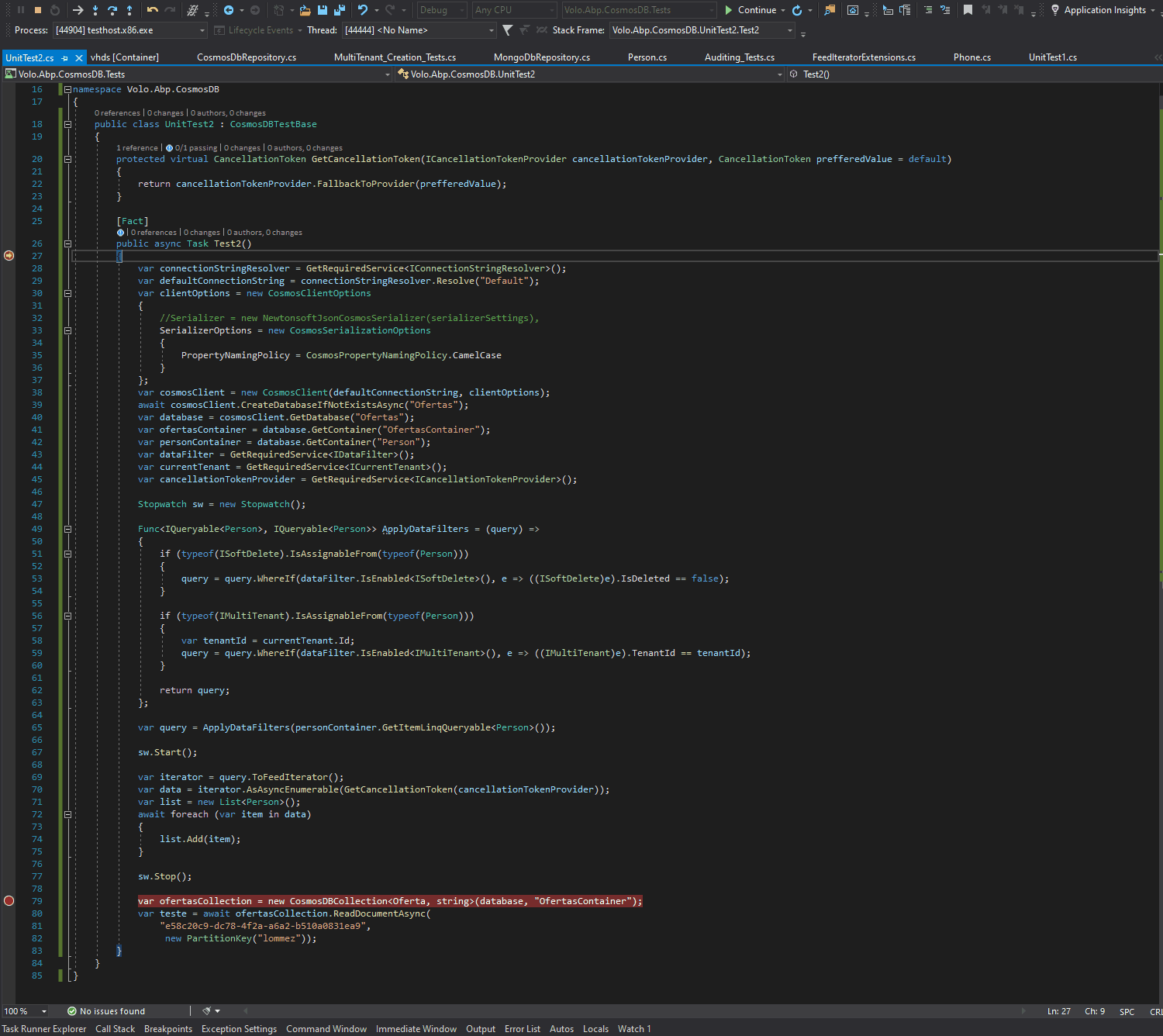Click the Continue button
This screenshot has width=1163, height=1036.
click(751, 10)
